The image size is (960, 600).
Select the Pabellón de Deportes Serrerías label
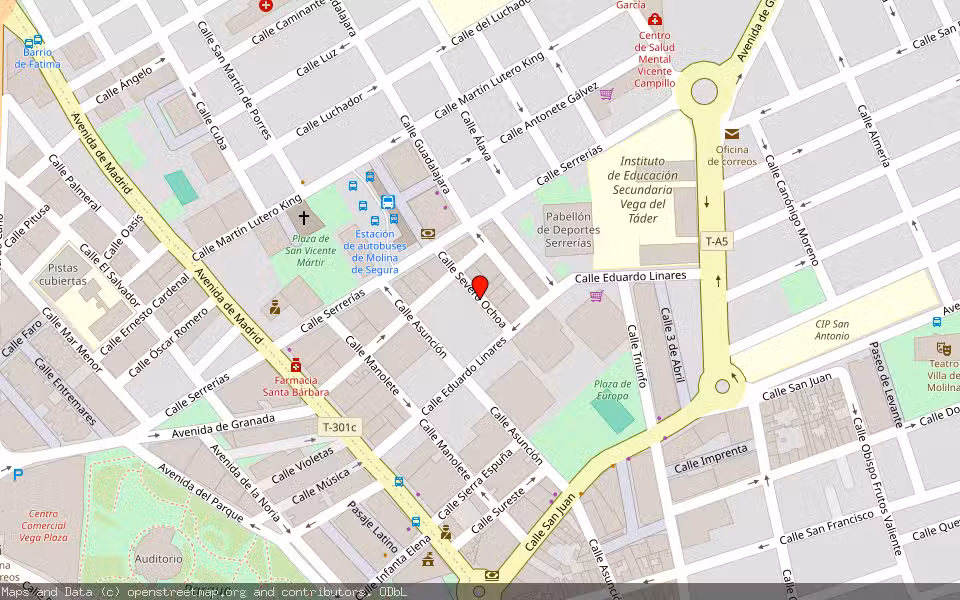[568, 230]
